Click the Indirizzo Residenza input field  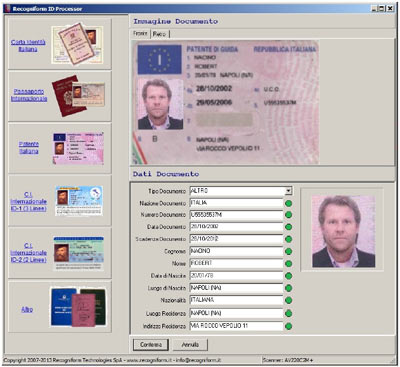236,326
